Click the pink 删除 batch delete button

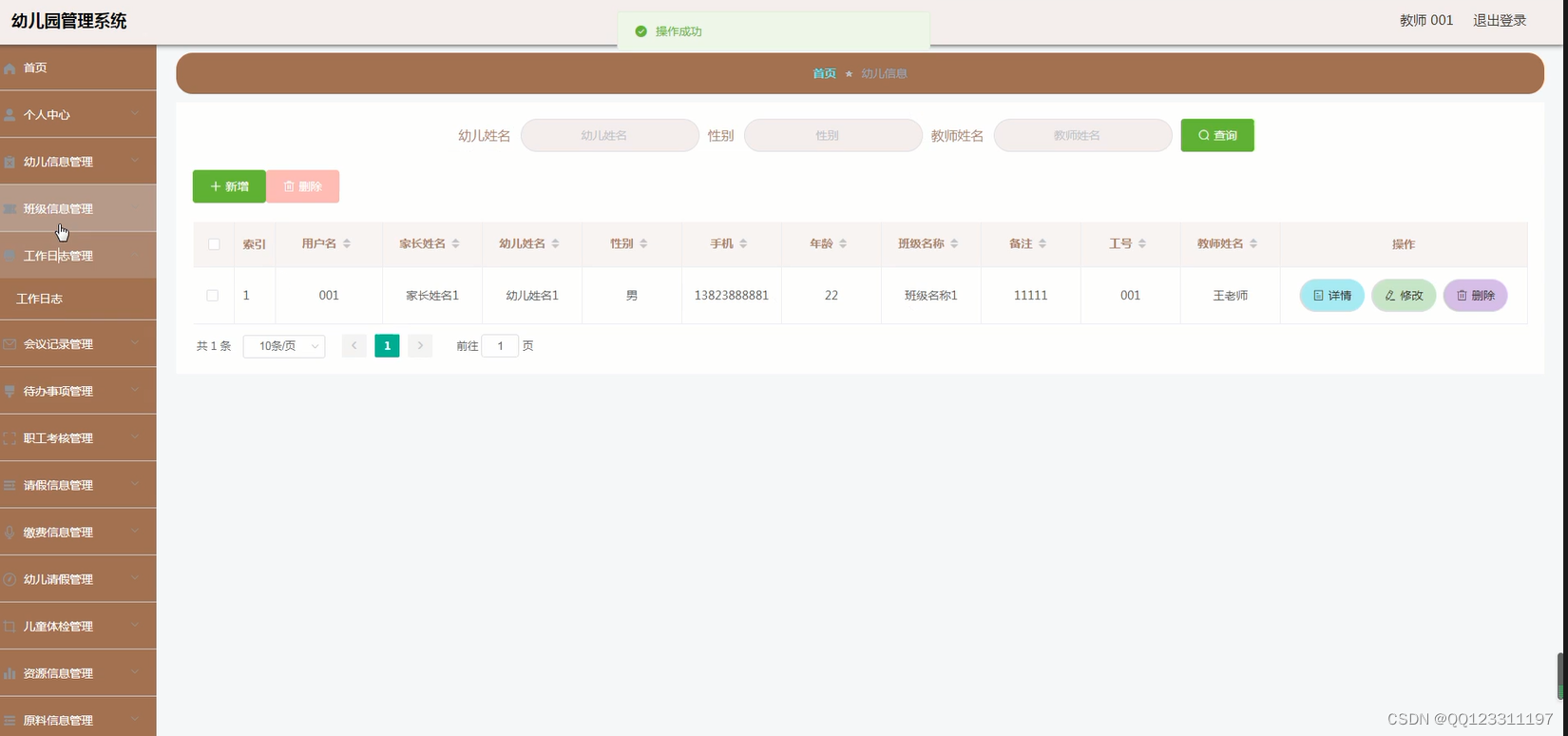pos(303,186)
